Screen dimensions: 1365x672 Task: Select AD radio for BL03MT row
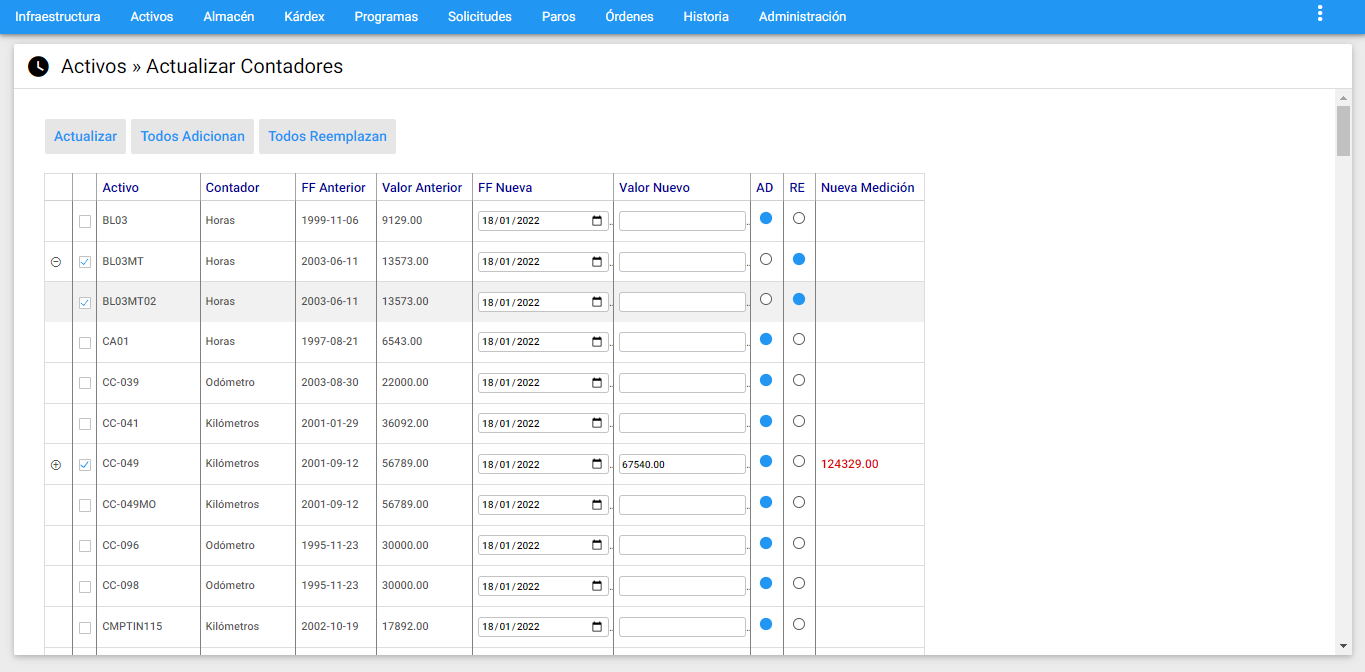[x=766, y=259]
